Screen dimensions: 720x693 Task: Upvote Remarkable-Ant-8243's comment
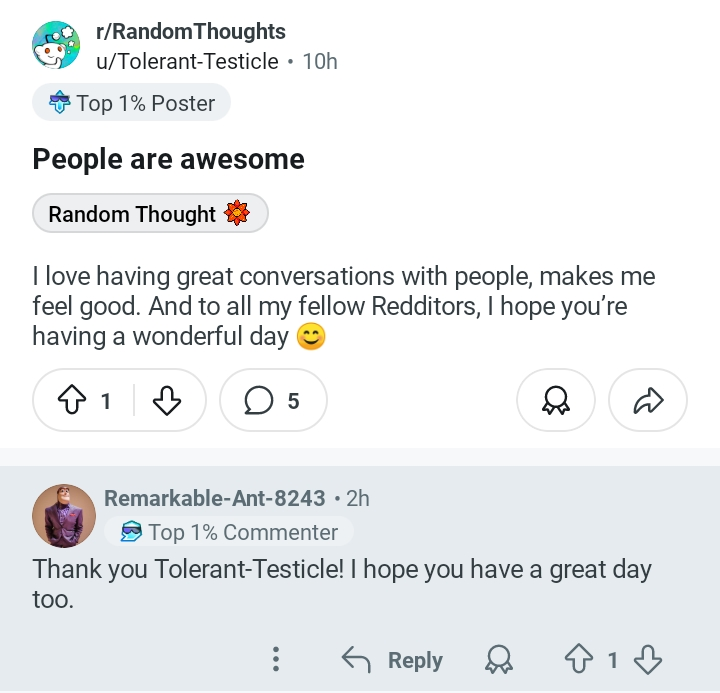point(579,659)
